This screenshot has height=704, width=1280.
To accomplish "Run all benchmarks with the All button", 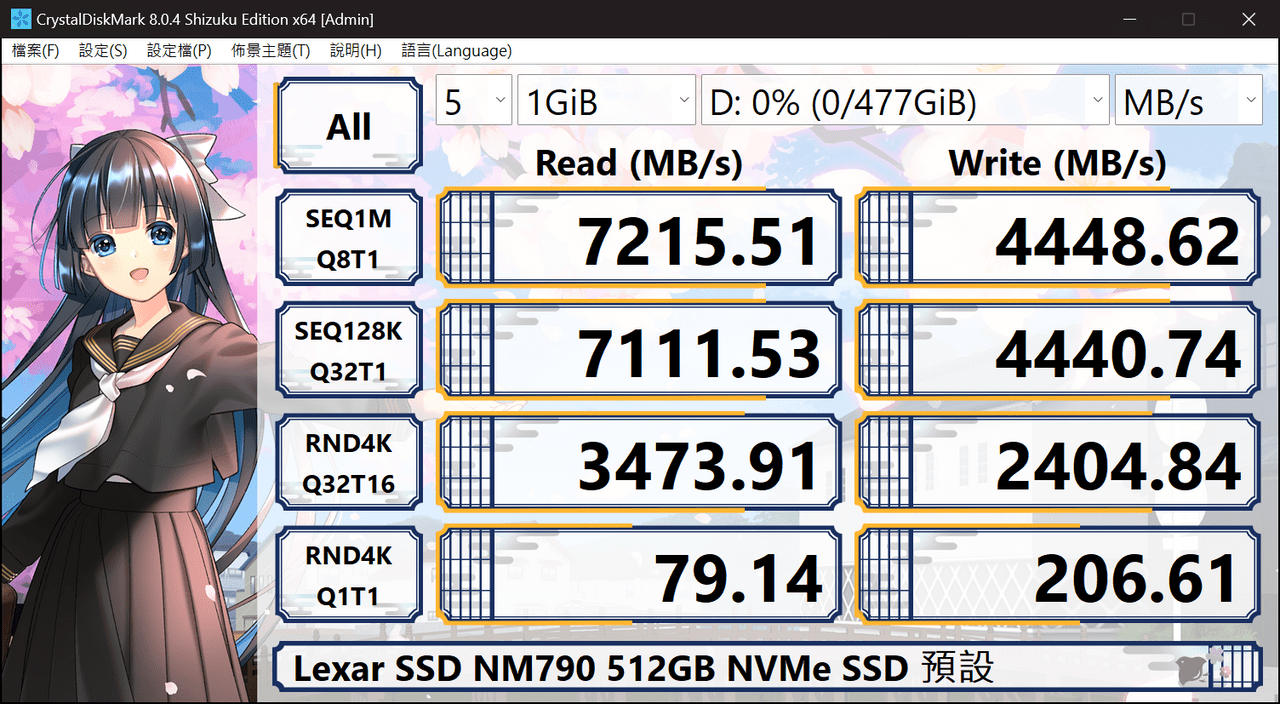I will (x=349, y=126).
